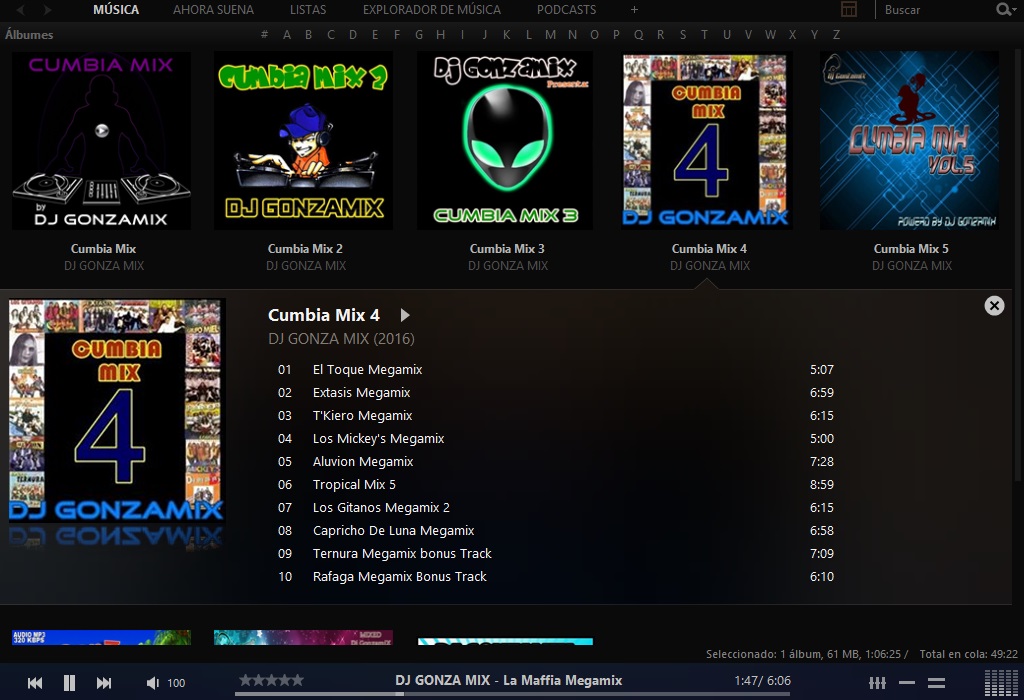Jump to albums starting with #
The width and height of the screenshot is (1024, 700).
click(x=264, y=35)
